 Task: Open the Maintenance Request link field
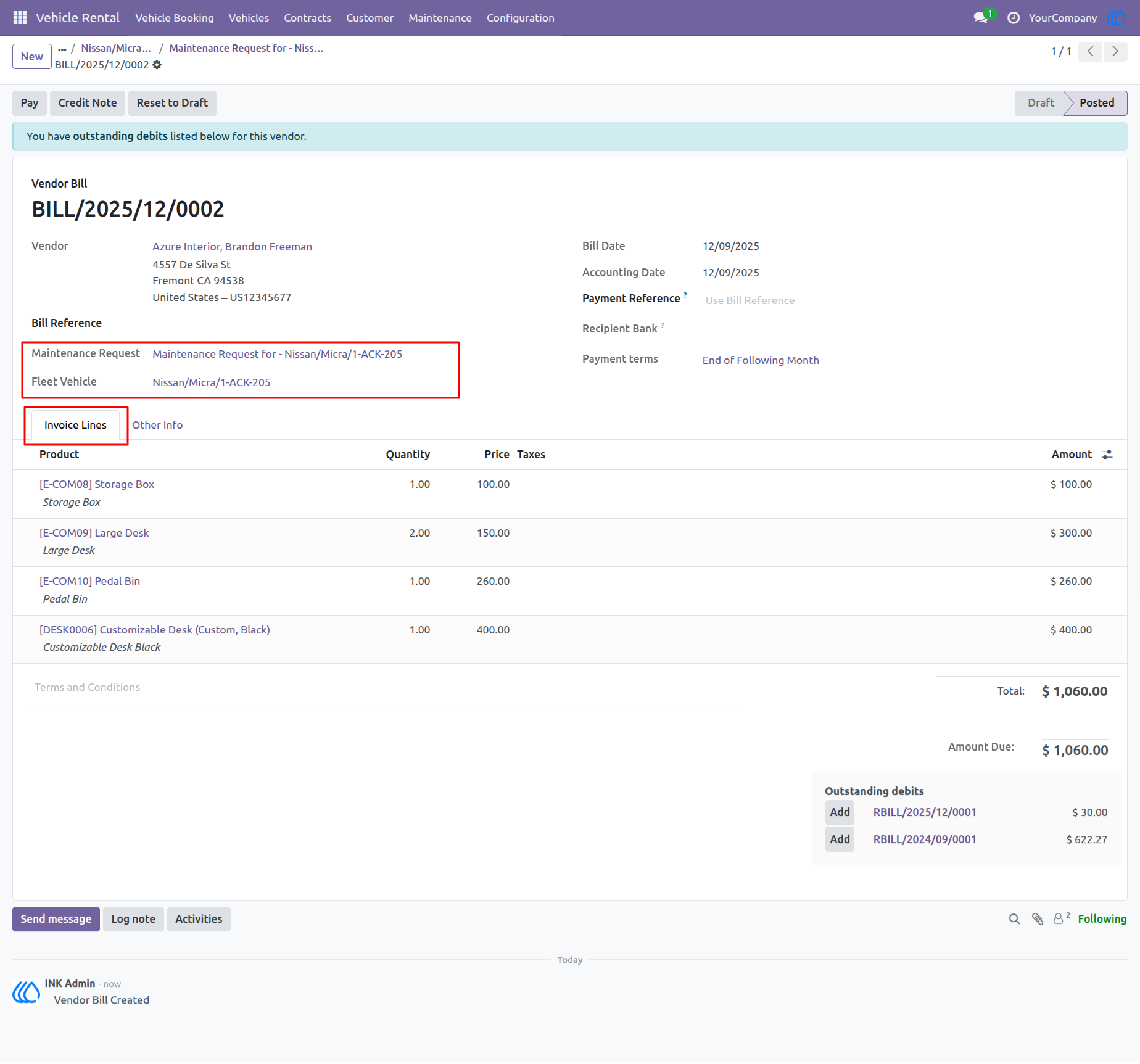point(277,354)
